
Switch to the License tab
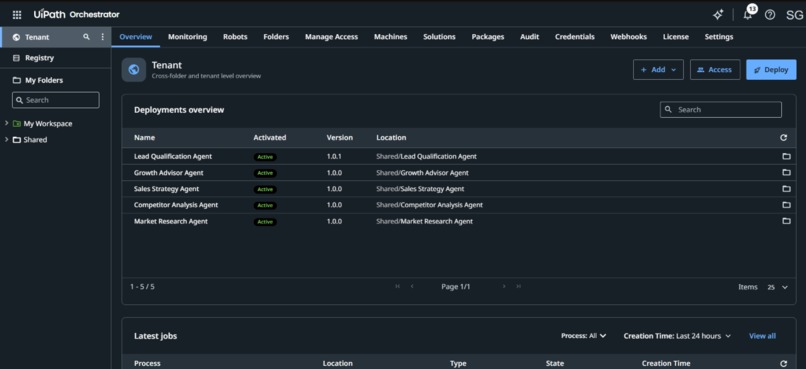[x=675, y=37]
